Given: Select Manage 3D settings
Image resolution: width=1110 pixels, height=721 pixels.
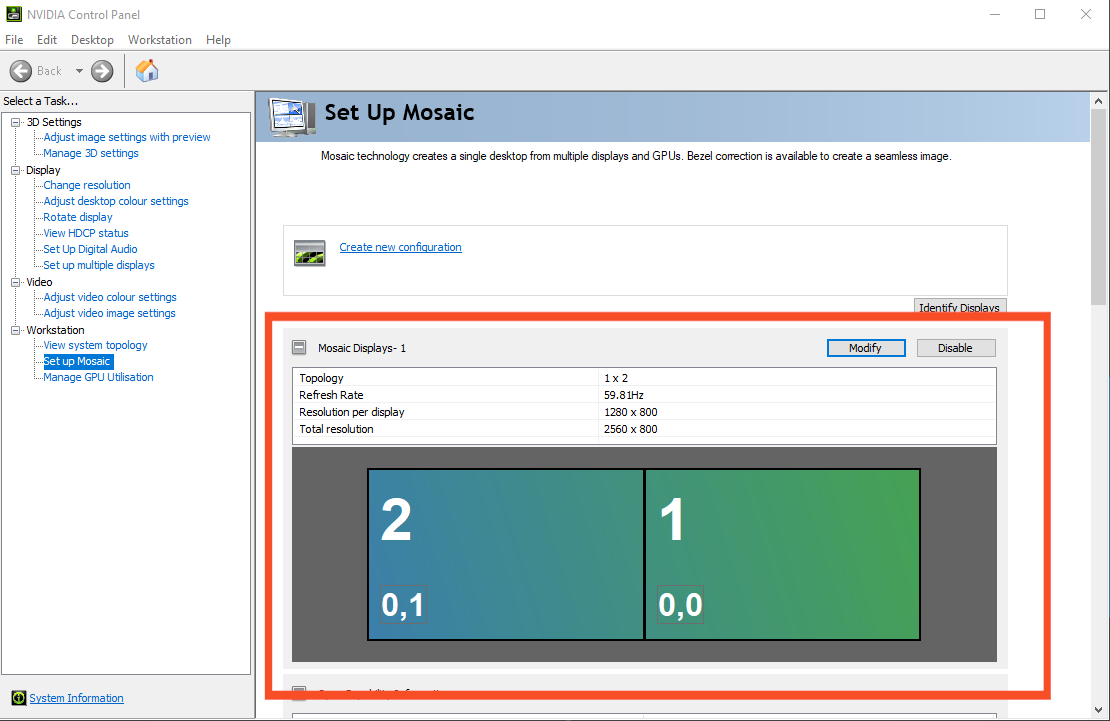Looking at the screenshot, I should click(x=91, y=153).
